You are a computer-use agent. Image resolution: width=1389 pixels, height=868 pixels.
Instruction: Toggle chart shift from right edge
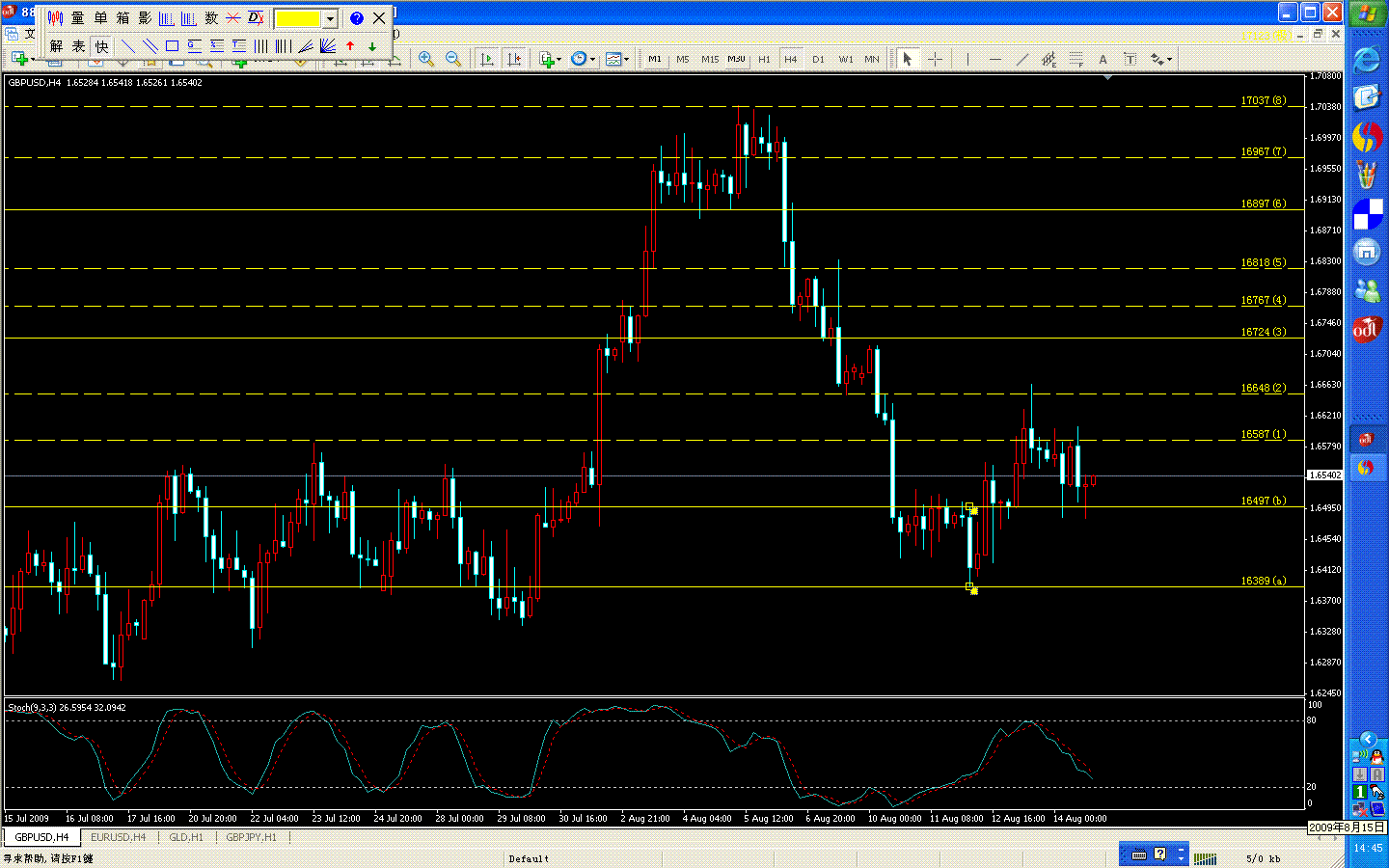point(514,59)
